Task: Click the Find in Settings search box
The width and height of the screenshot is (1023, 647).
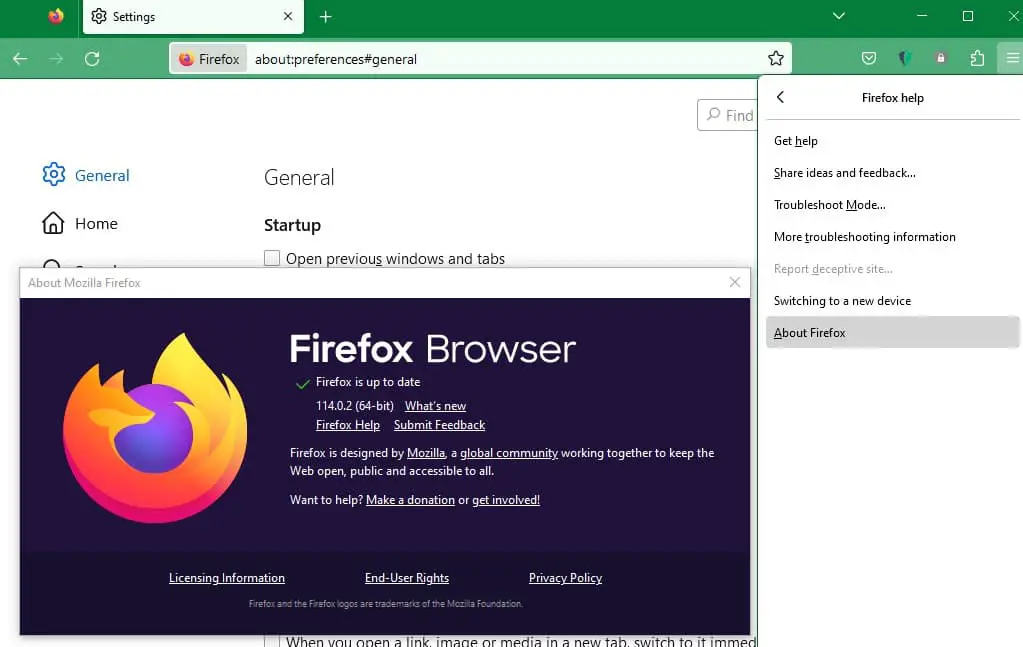Action: [727, 115]
